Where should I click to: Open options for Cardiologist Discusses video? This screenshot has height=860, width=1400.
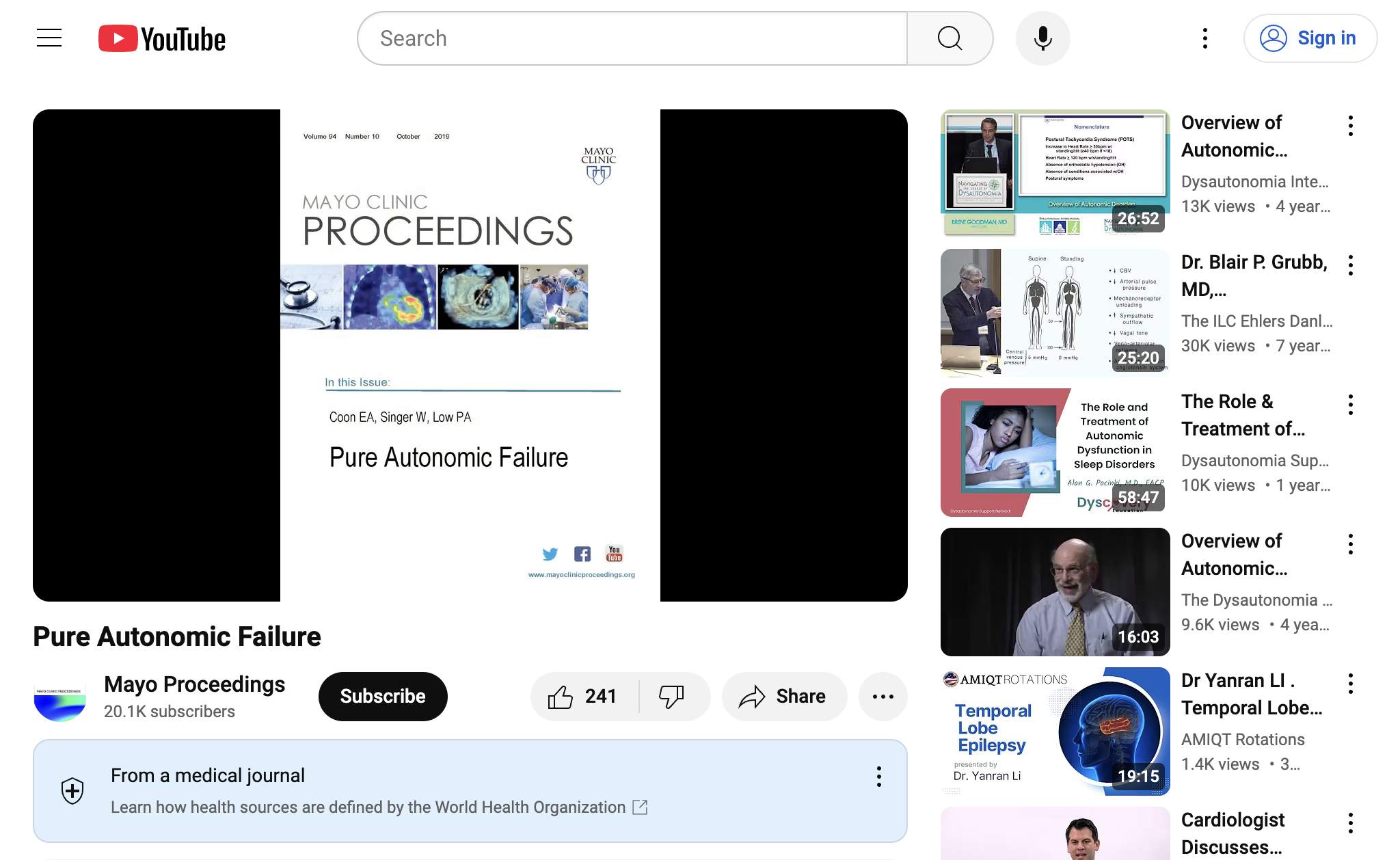click(1351, 823)
